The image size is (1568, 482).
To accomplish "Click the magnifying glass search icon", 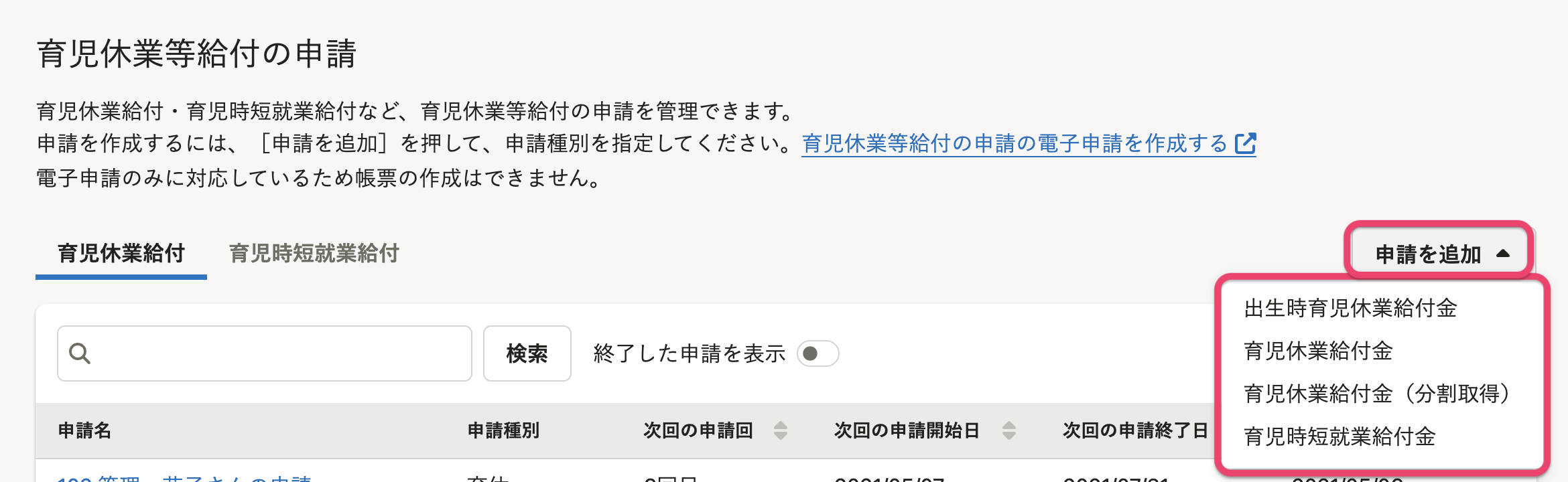I will click(80, 353).
